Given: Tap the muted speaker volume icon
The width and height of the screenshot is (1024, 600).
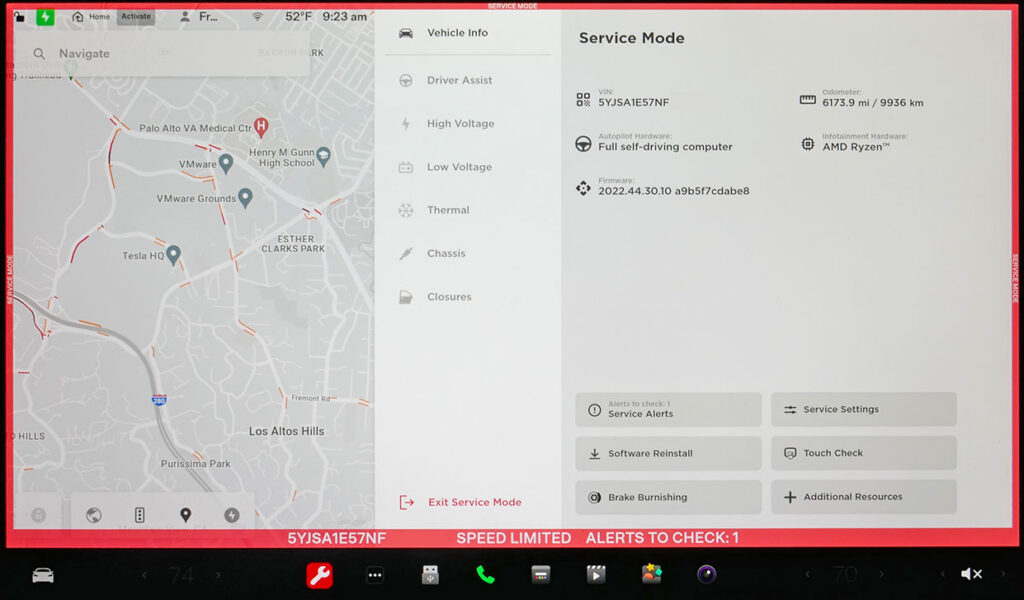Looking at the screenshot, I should 971,575.
